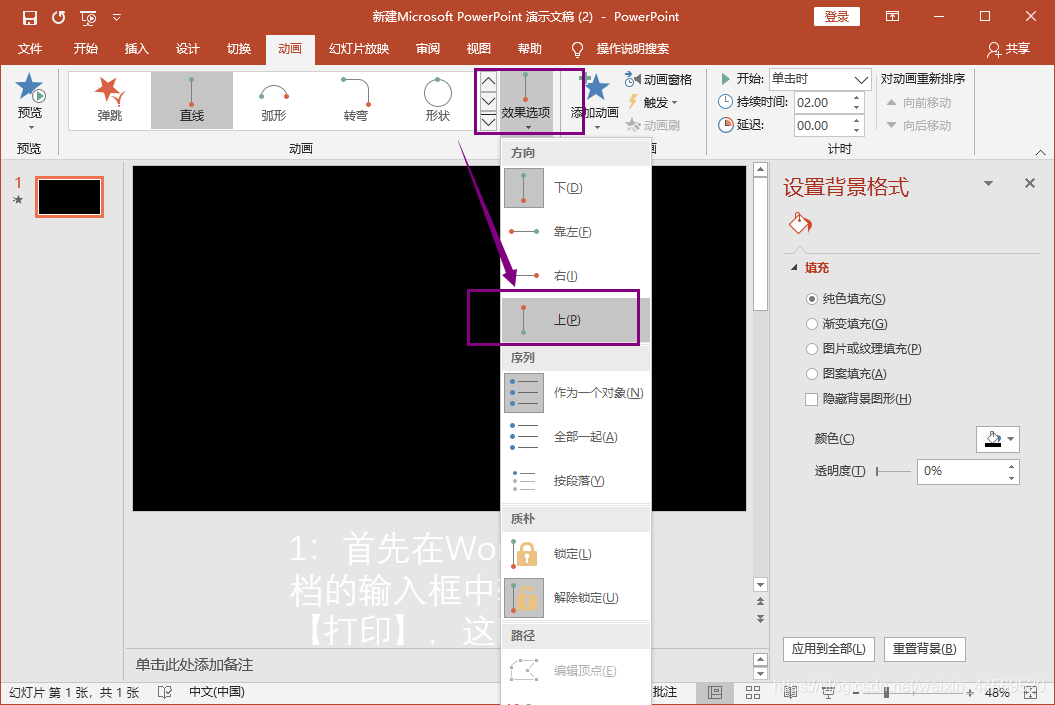Open the format background pane options arrow

pos(988,183)
